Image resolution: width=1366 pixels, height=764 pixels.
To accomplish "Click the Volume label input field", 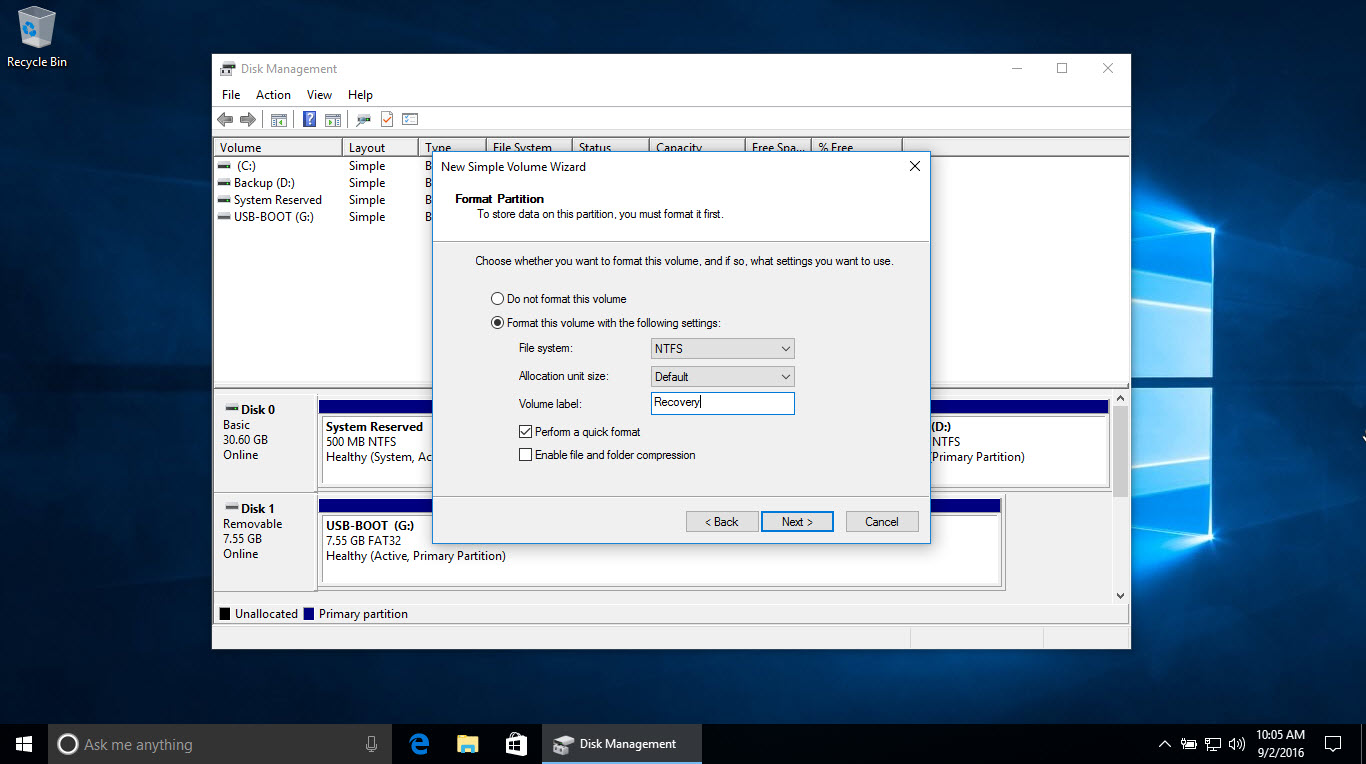I will (x=722, y=403).
